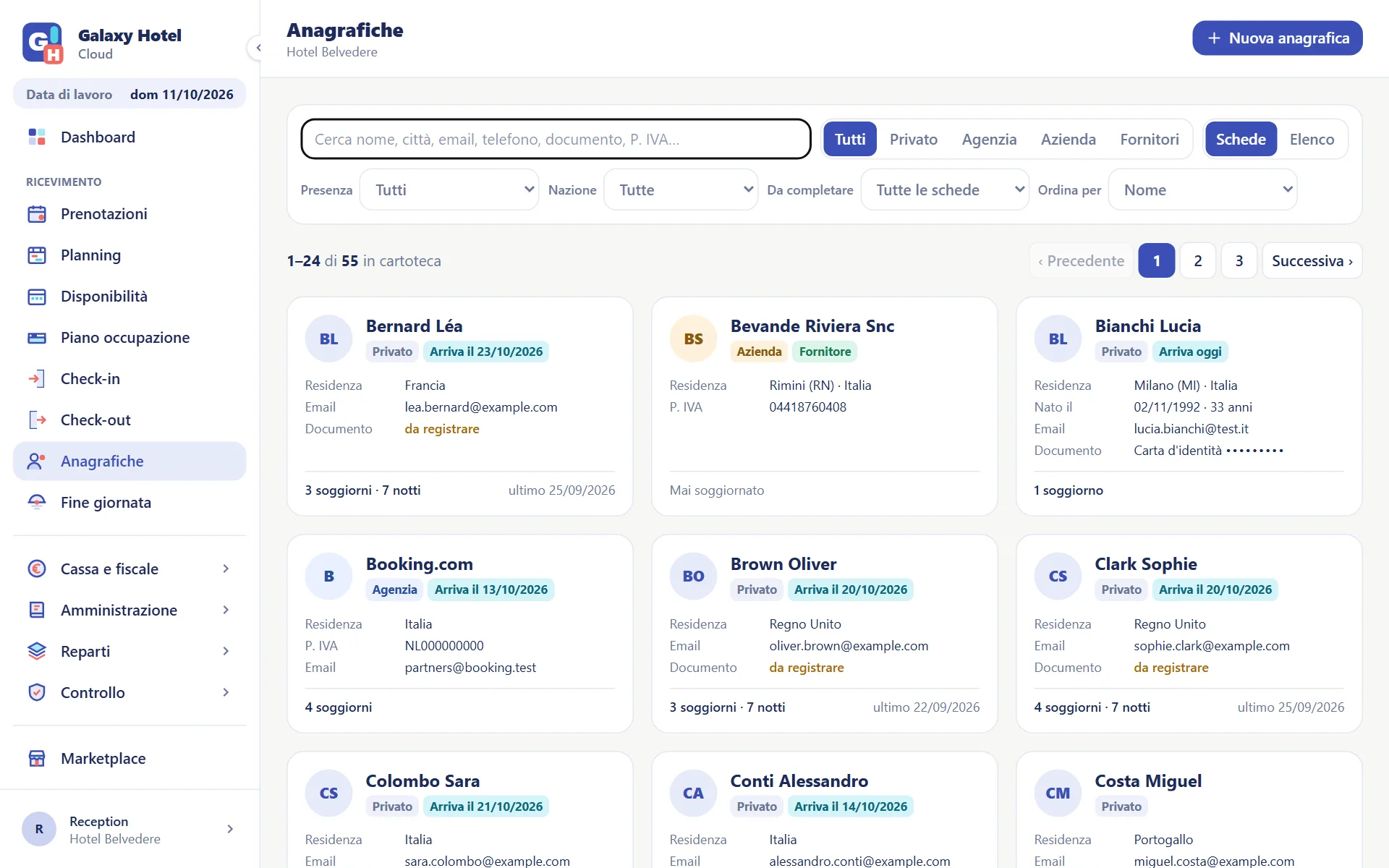Click the Prenotazioni calendar icon
The image size is (1389, 868).
pyautogui.click(x=37, y=213)
